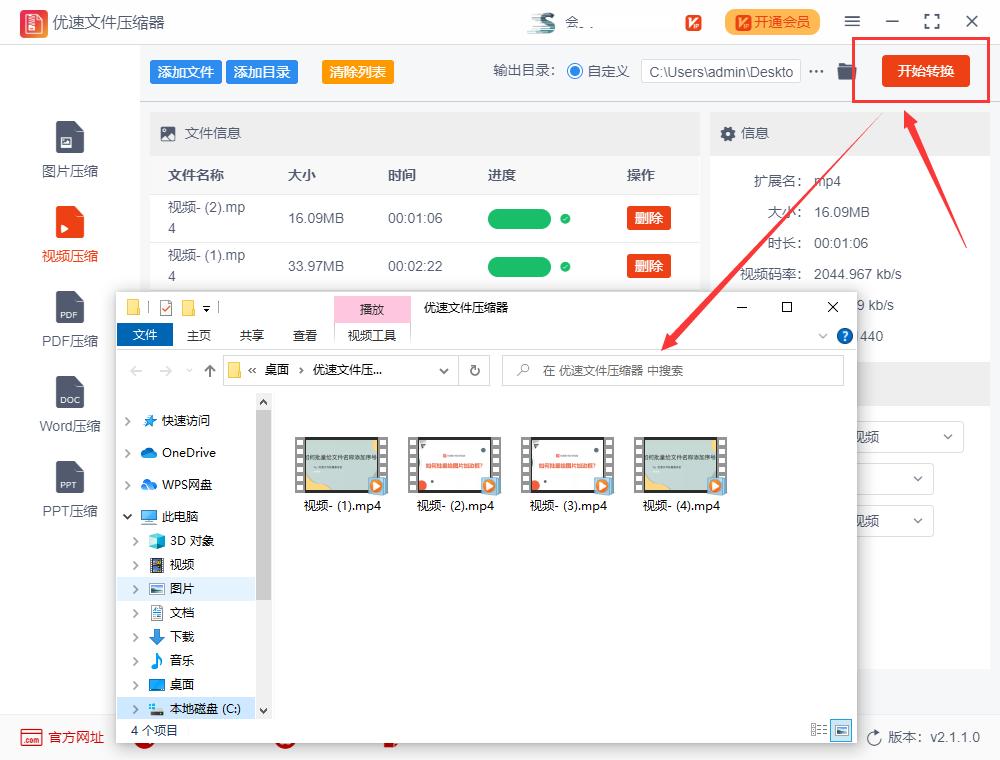Screen dimensions: 1000x760
Task: Click 清除列表 to clear the file list
Action: click(357, 71)
